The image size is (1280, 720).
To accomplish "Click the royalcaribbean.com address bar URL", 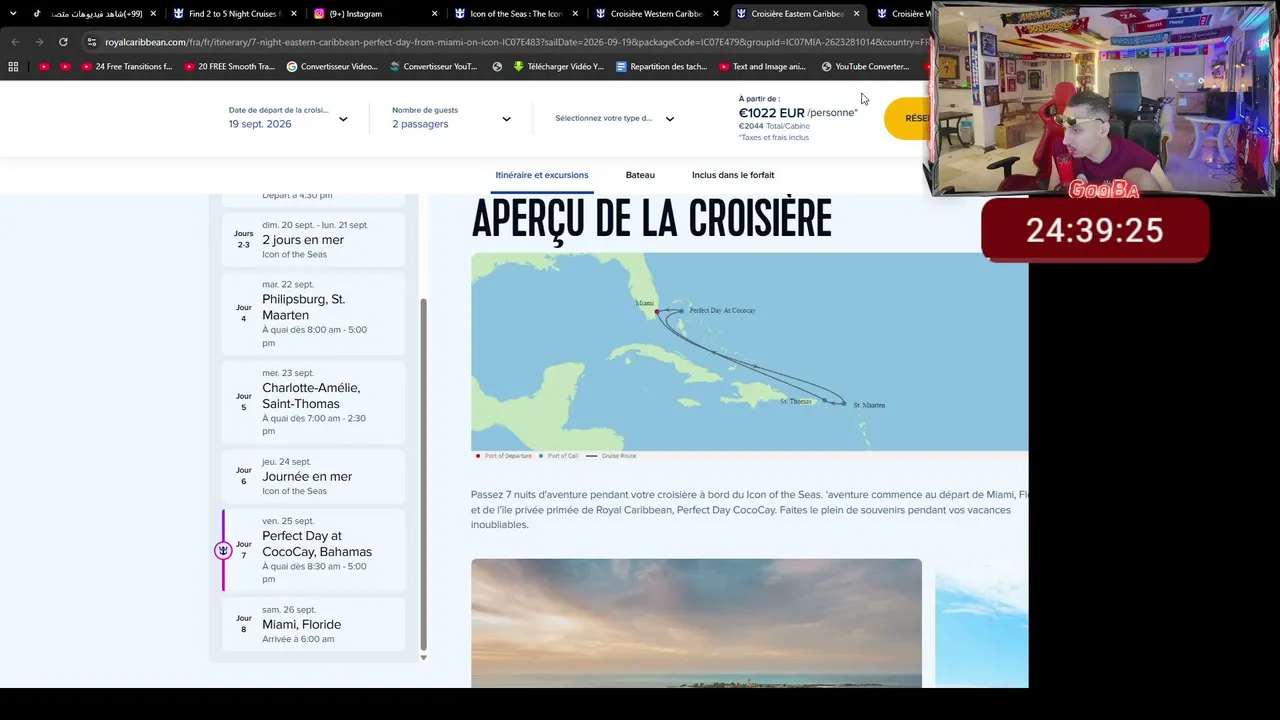I will pyautogui.click(x=515, y=42).
